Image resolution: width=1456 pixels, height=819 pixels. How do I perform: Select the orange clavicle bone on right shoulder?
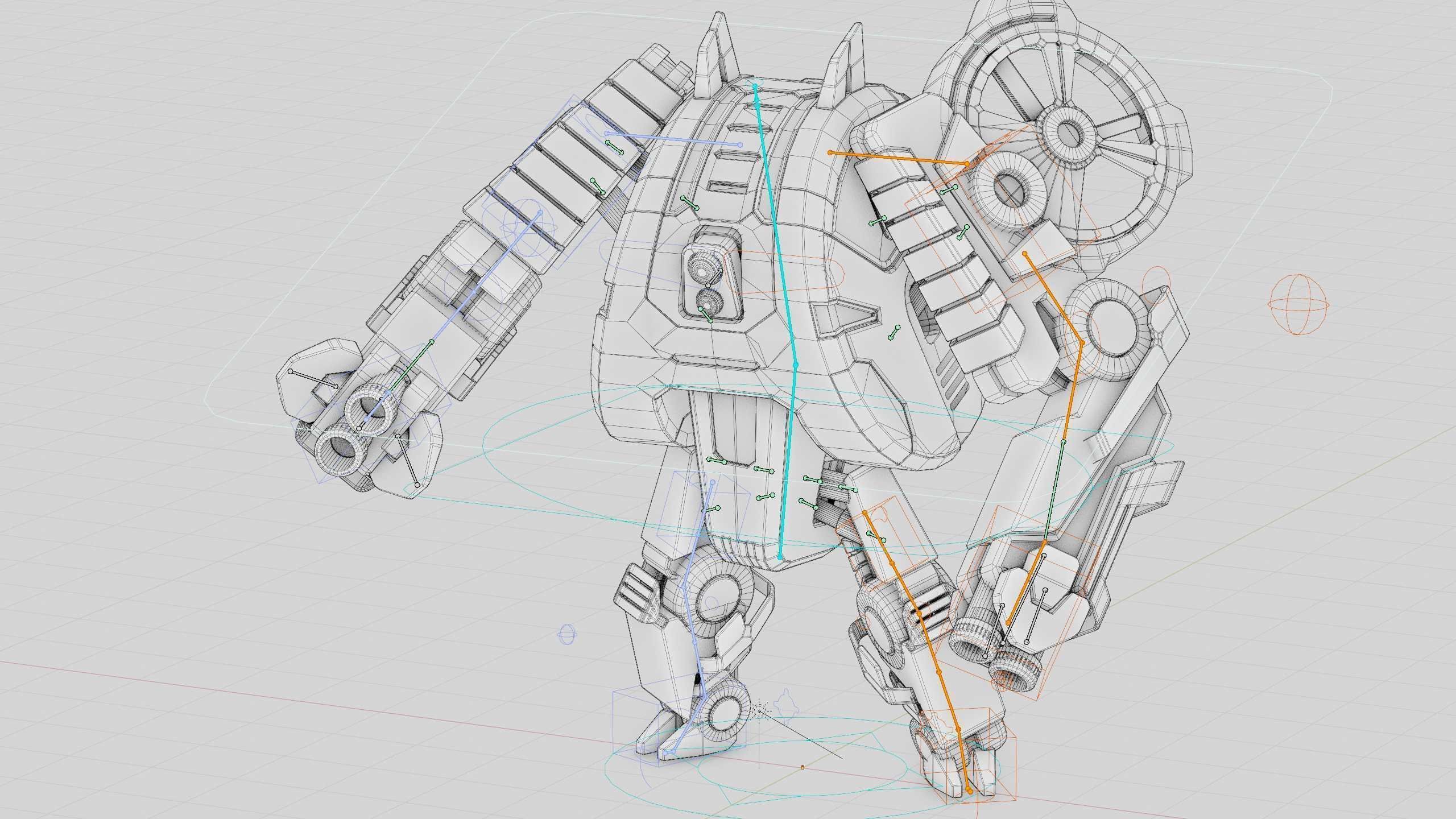[899, 158]
